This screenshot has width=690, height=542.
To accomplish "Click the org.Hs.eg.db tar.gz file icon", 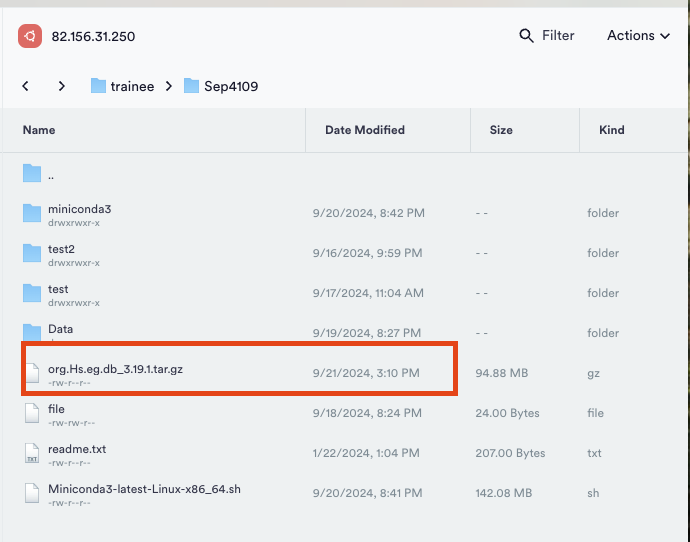I will pyautogui.click(x=32, y=373).
